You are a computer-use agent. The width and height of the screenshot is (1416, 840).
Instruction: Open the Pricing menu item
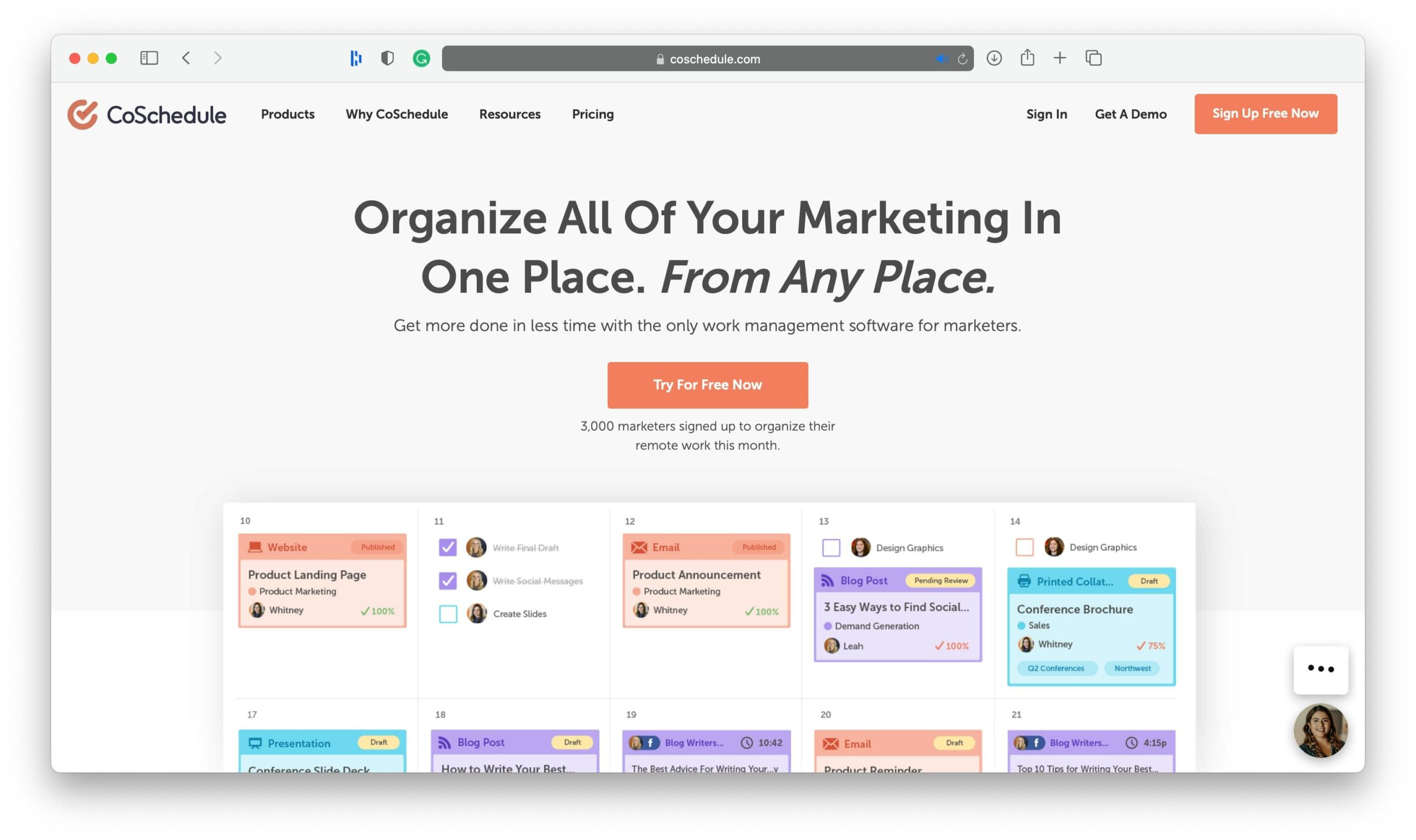(x=592, y=113)
